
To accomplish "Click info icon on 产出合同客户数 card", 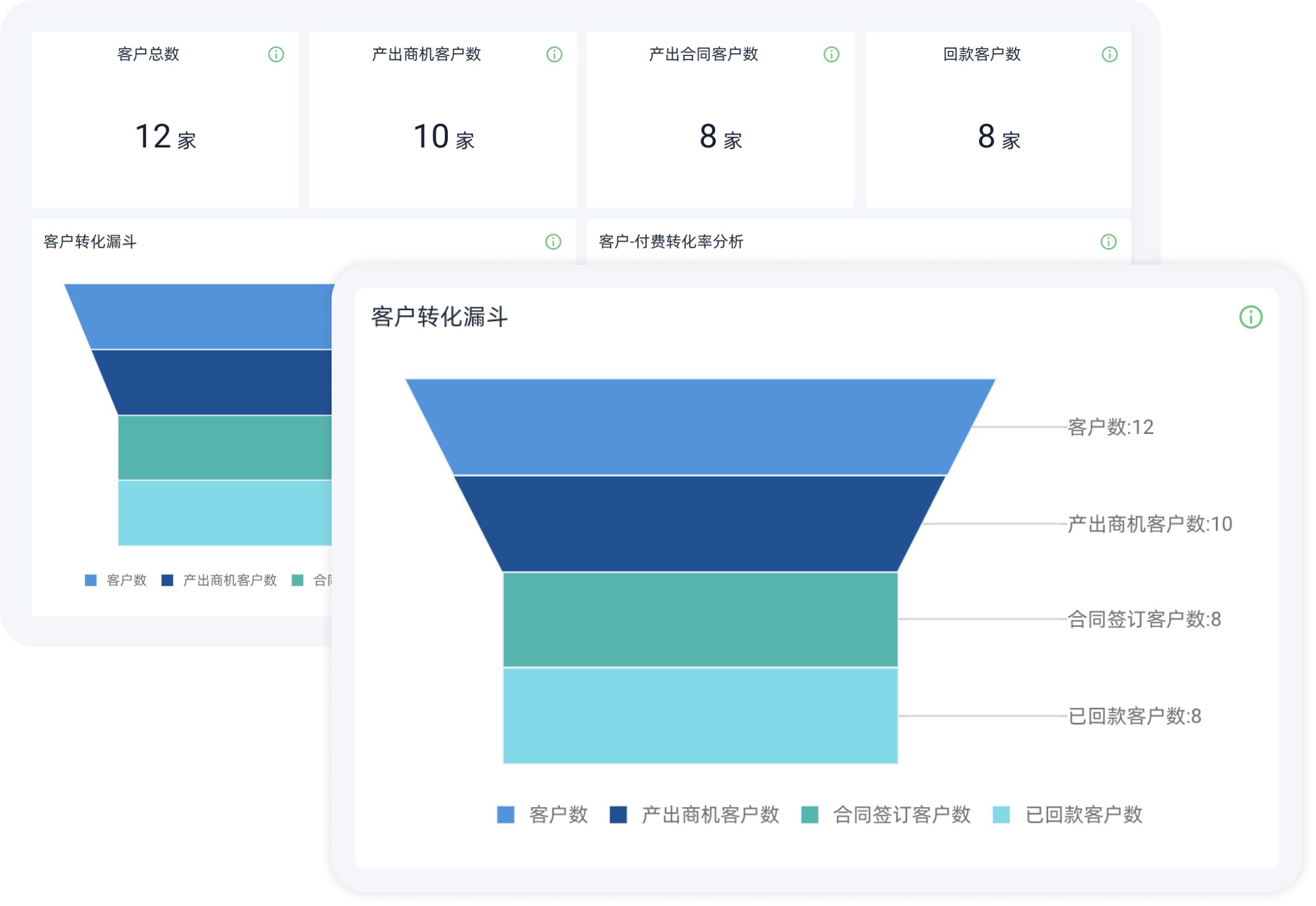I will 831,54.
